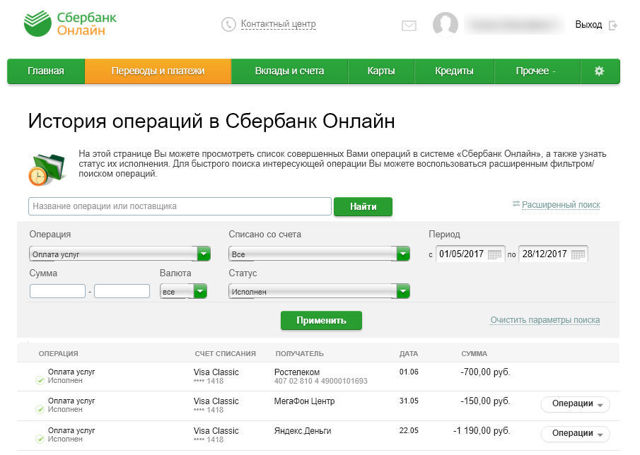Screen dimensions: 640x455
Task: Expand the Списано со счета dropdown
Action: [x=319, y=254]
